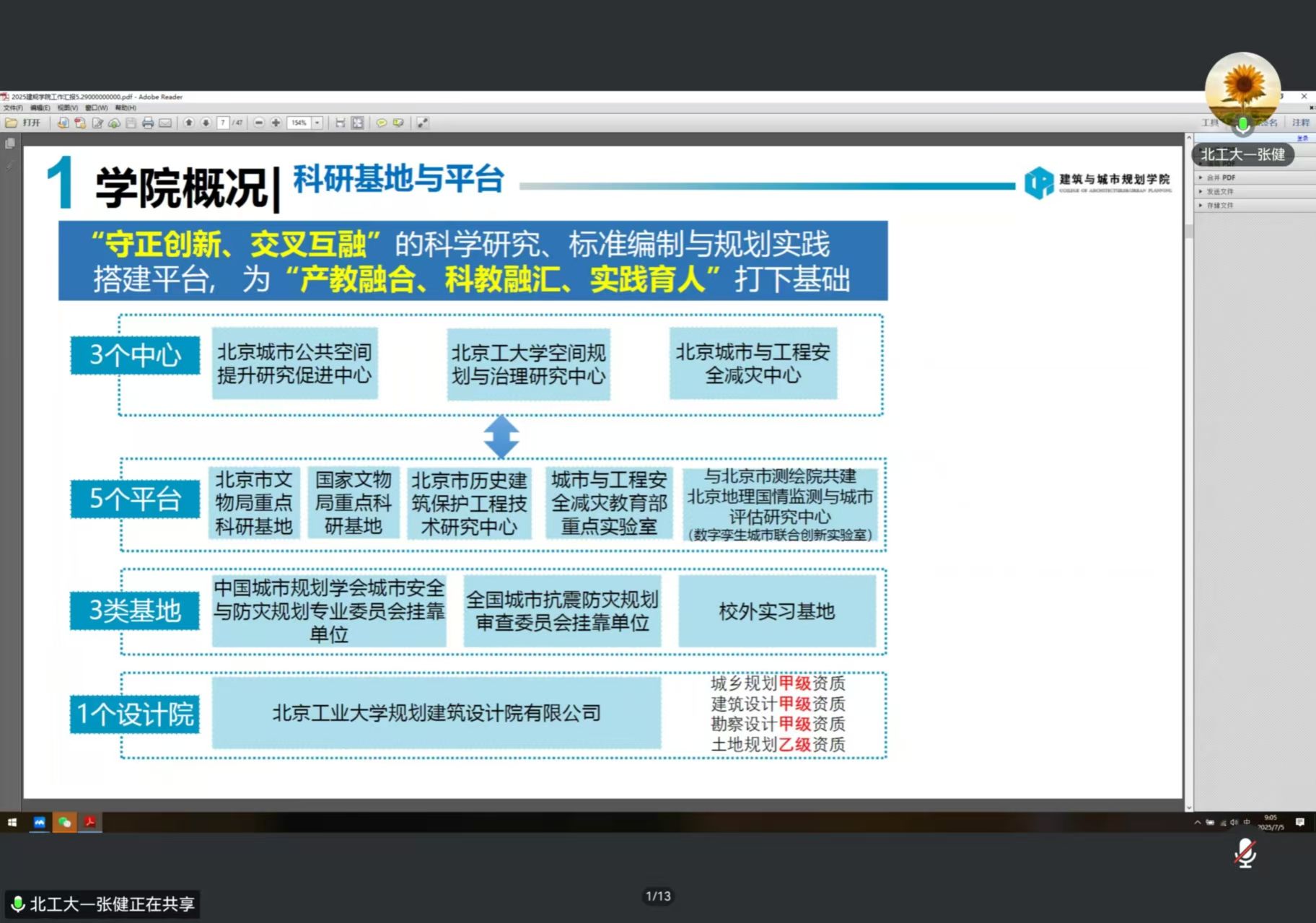
Task: Open the 视图(V) menu
Action: point(67,108)
